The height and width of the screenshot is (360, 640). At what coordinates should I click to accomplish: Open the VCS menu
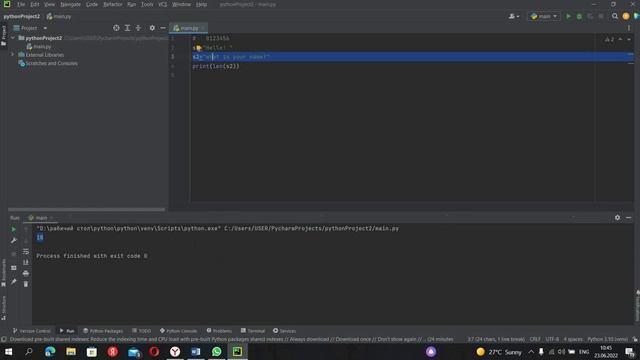pyautogui.click(x=162, y=4)
